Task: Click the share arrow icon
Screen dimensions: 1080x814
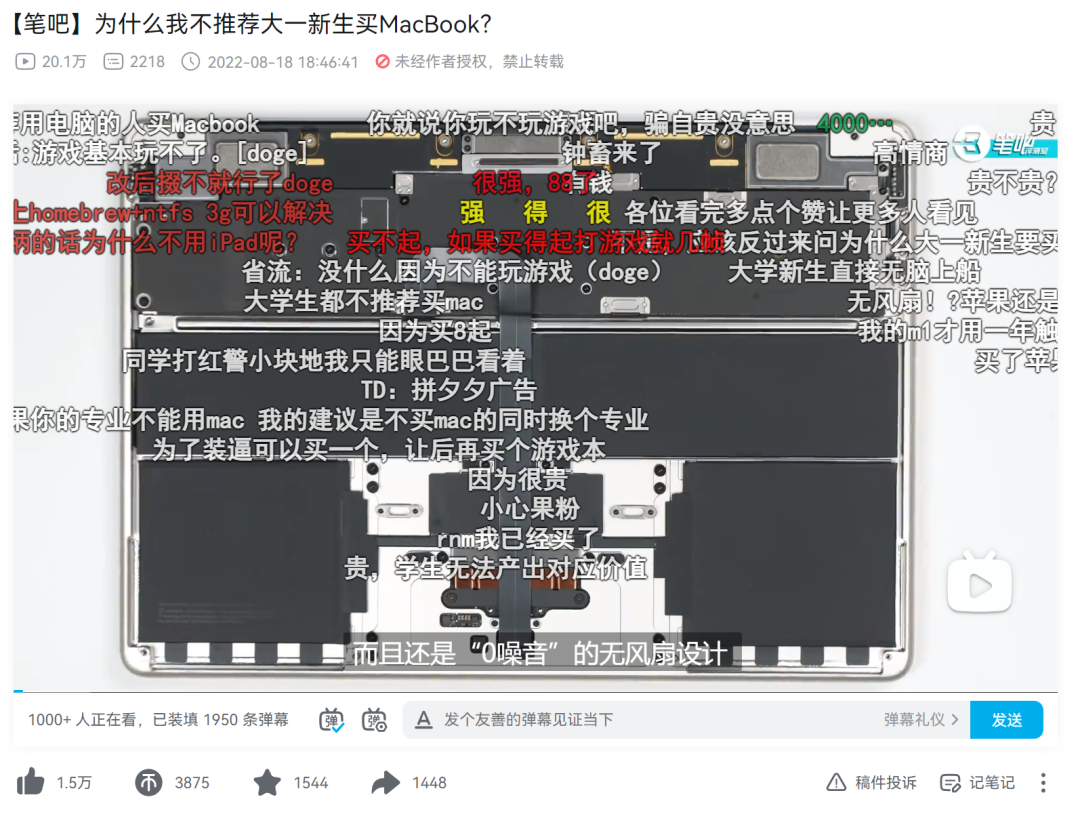Action: pos(386,782)
